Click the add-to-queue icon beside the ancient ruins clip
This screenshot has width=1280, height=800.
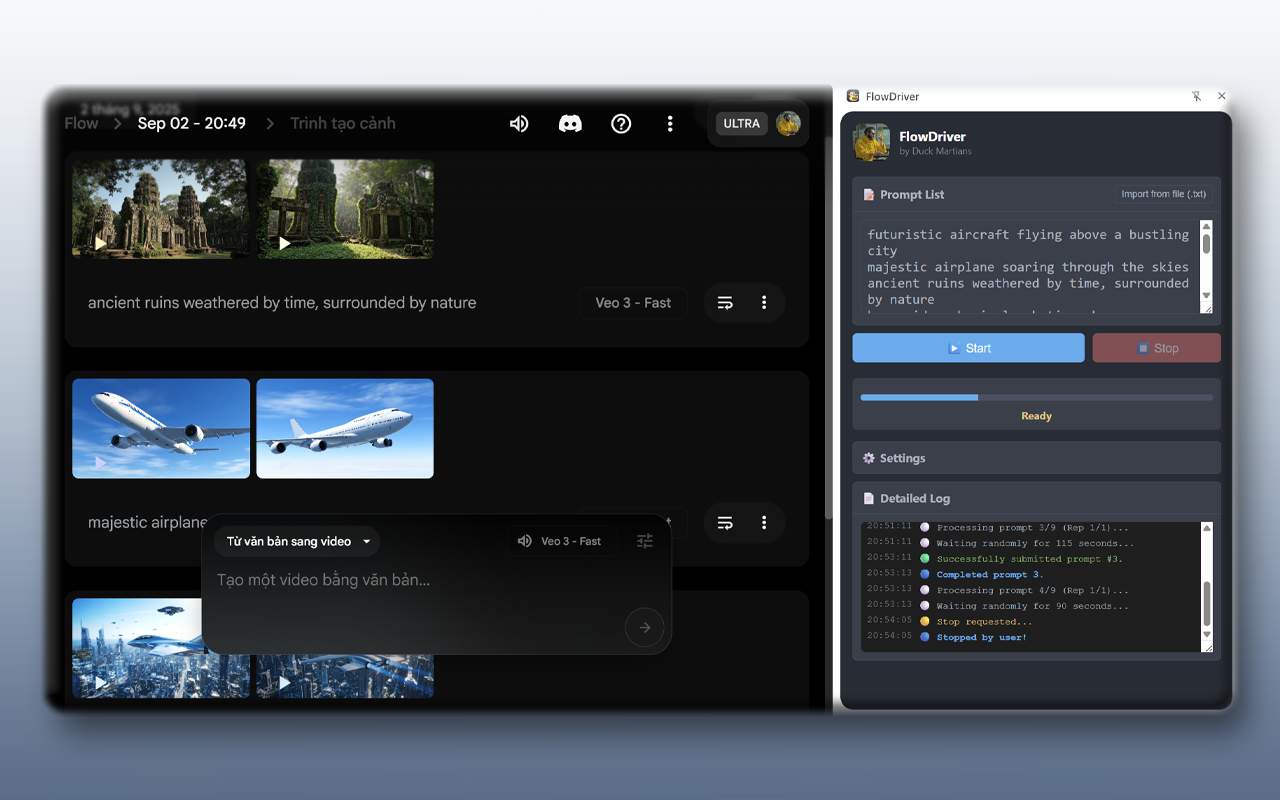click(724, 302)
